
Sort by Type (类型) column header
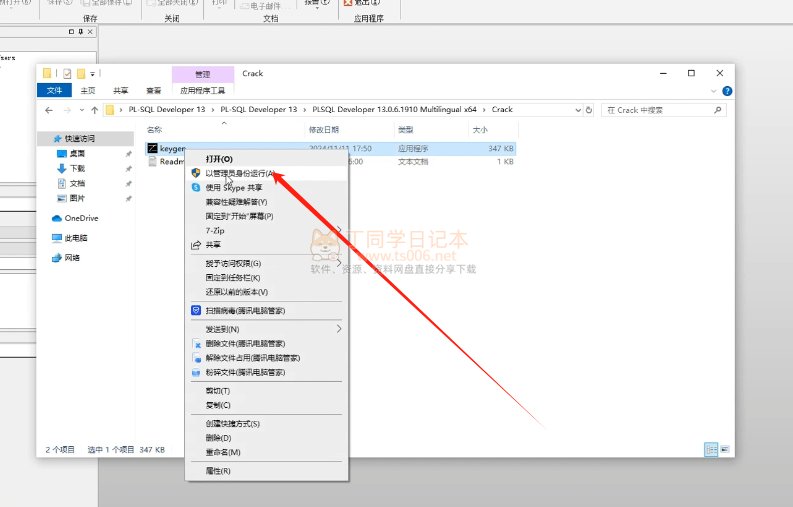click(x=431, y=130)
